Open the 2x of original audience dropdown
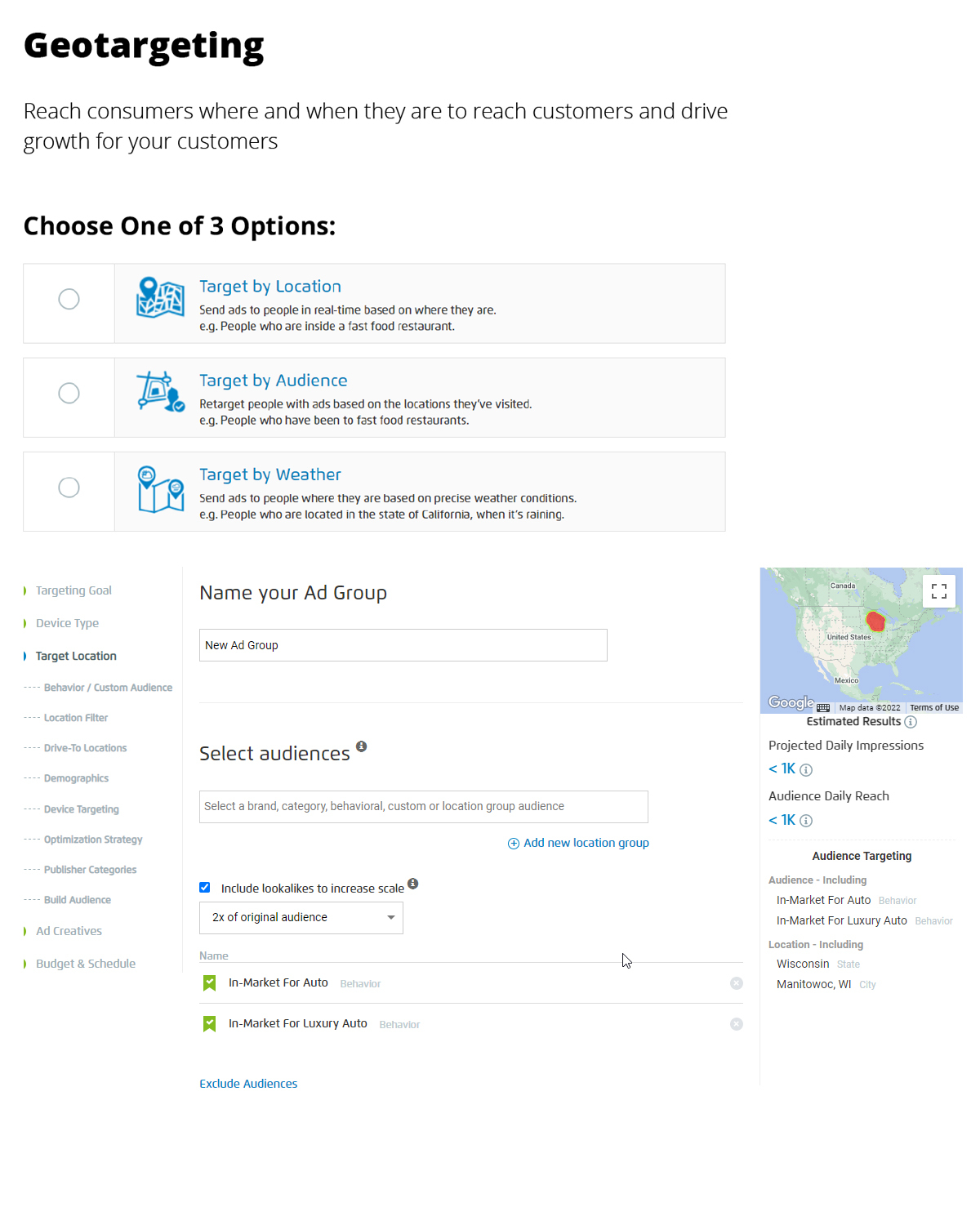 click(301, 918)
